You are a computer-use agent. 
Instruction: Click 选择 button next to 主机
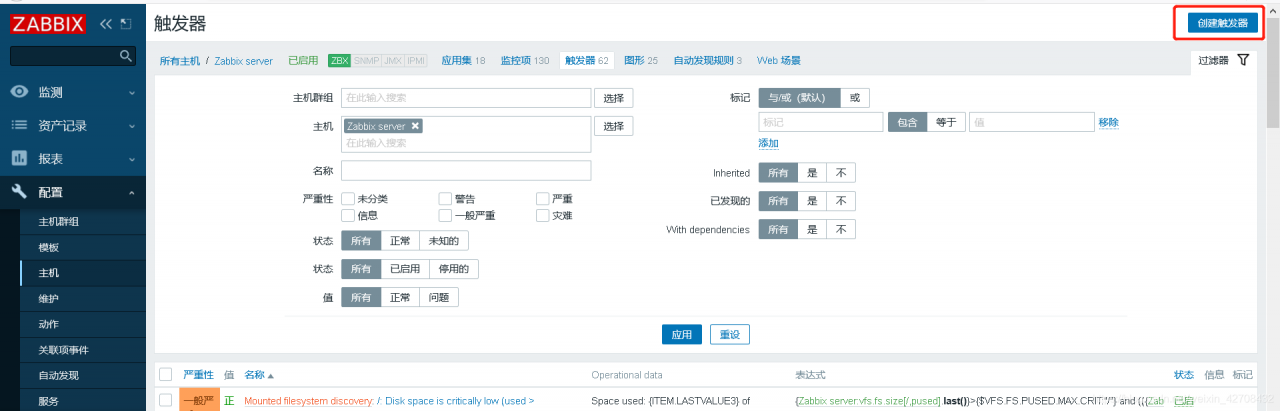614,126
